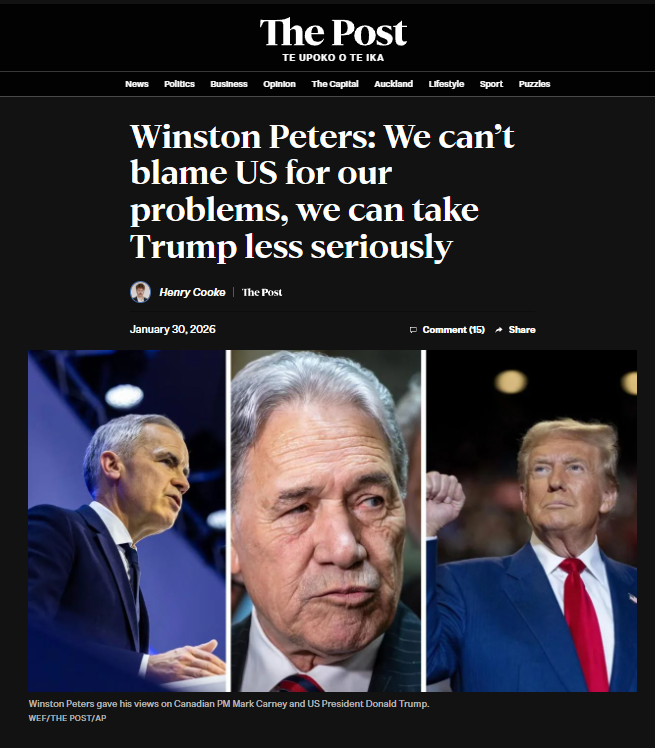
Task: Open the Lifestyle section
Action: click(x=447, y=84)
